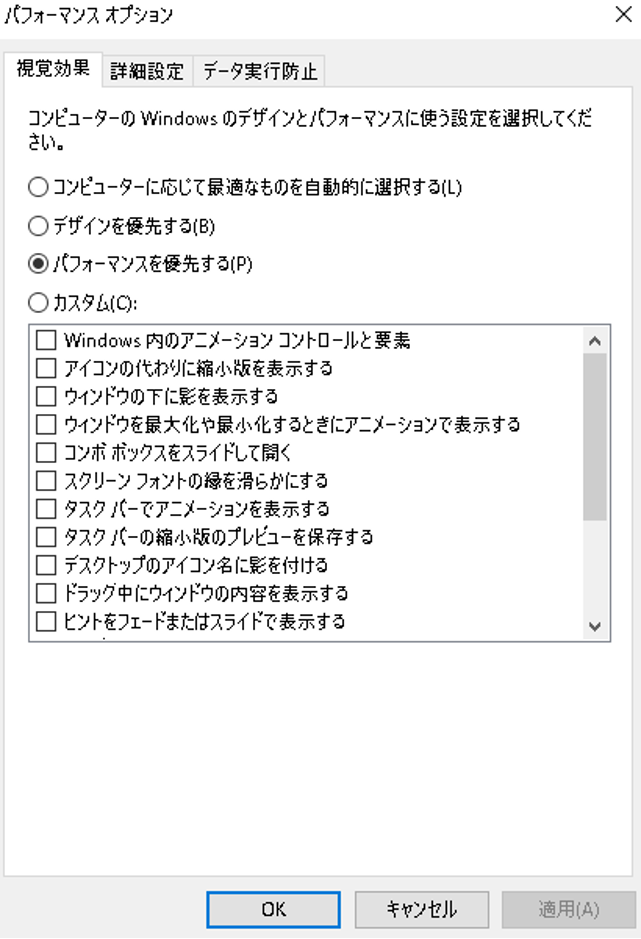Enable コンボ ボックスをスライドして開く option
Image resolution: width=641 pixels, height=939 pixels.
[x=46, y=453]
